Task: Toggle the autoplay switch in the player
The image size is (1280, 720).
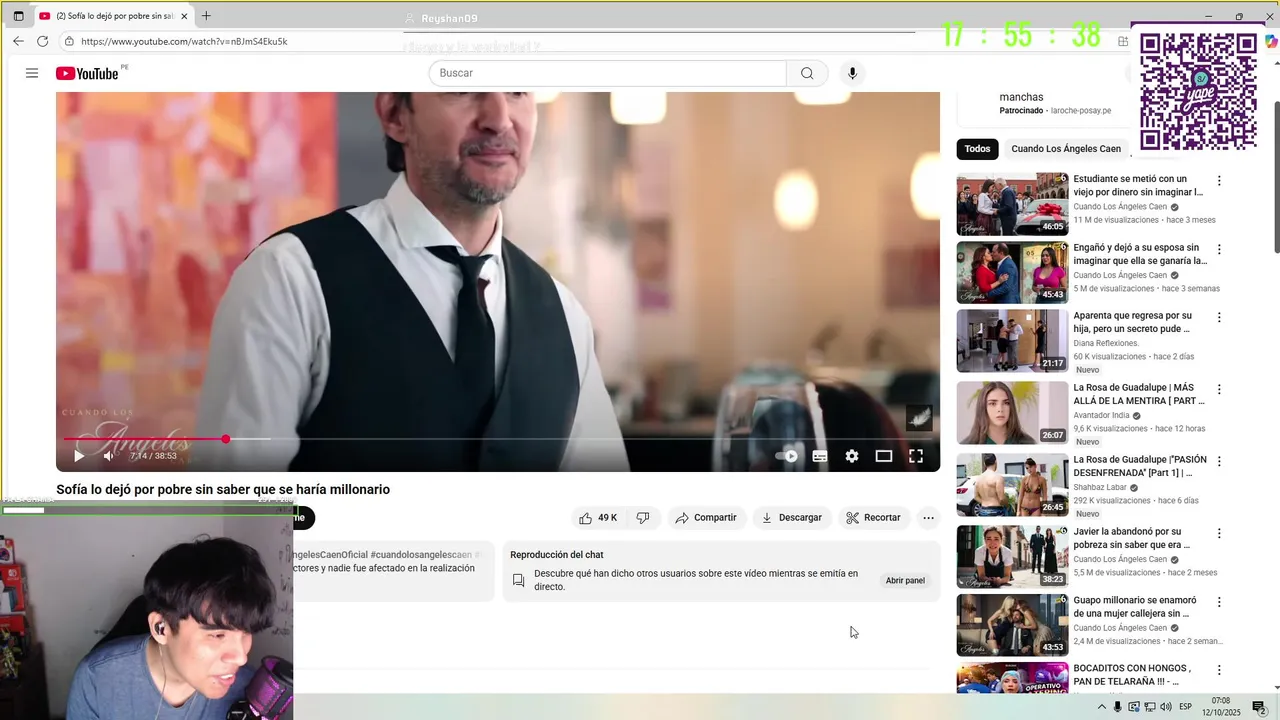Action: (x=787, y=456)
